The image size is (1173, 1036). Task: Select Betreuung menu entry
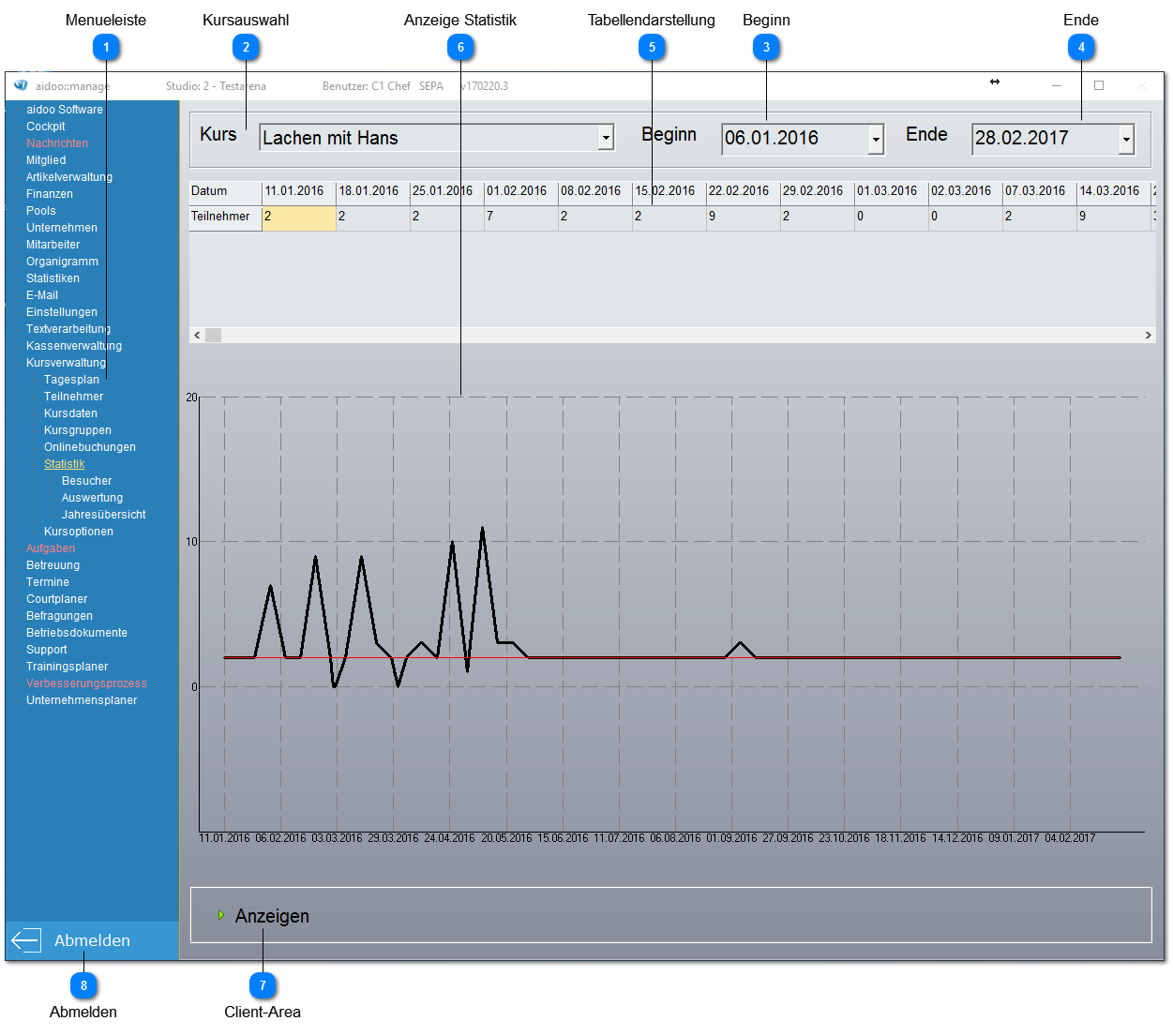click(x=53, y=565)
